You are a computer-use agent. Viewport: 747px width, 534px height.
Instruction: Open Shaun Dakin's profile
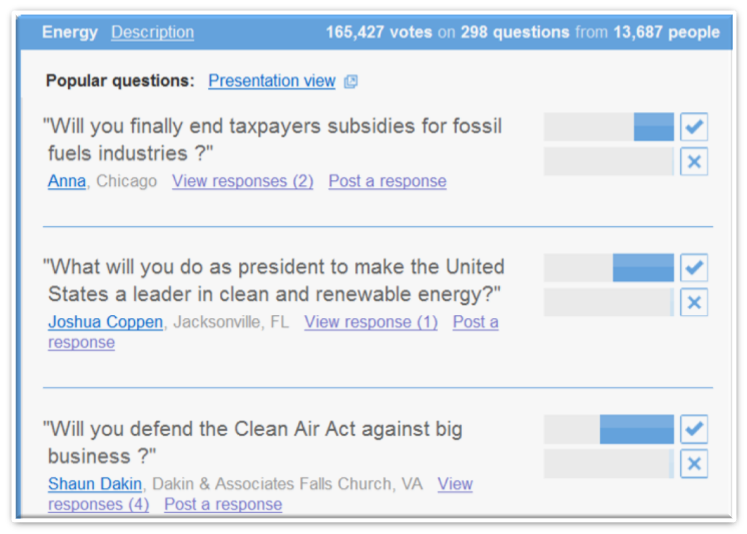[95, 484]
